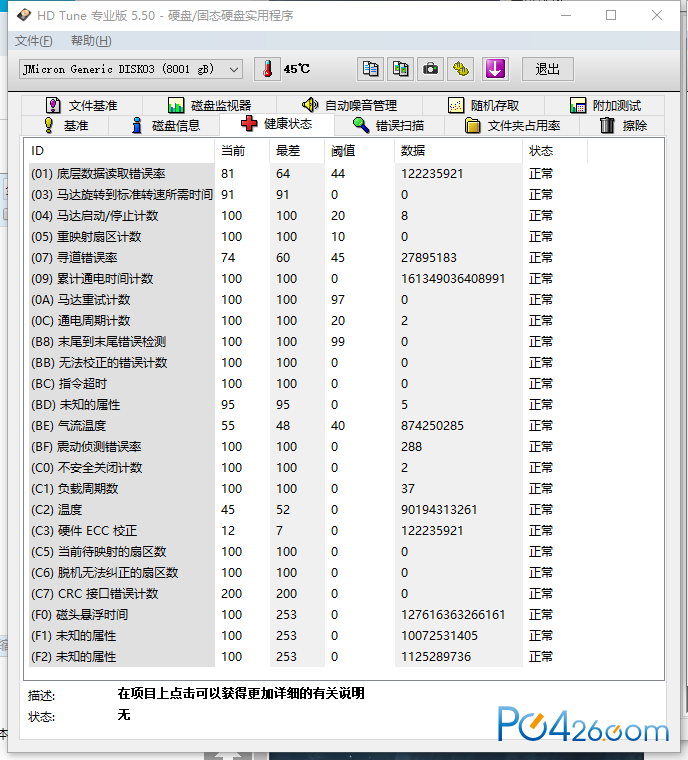The height and width of the screenshot is (760, 688).
Task: Select row (BD) 未知的属性
Action: 307,405
